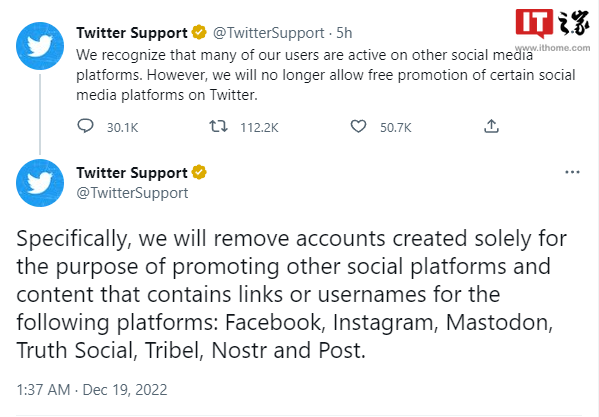599x417 pixels.
Task: Click Twitter Support name on first tweet
Action: point(132,33)
